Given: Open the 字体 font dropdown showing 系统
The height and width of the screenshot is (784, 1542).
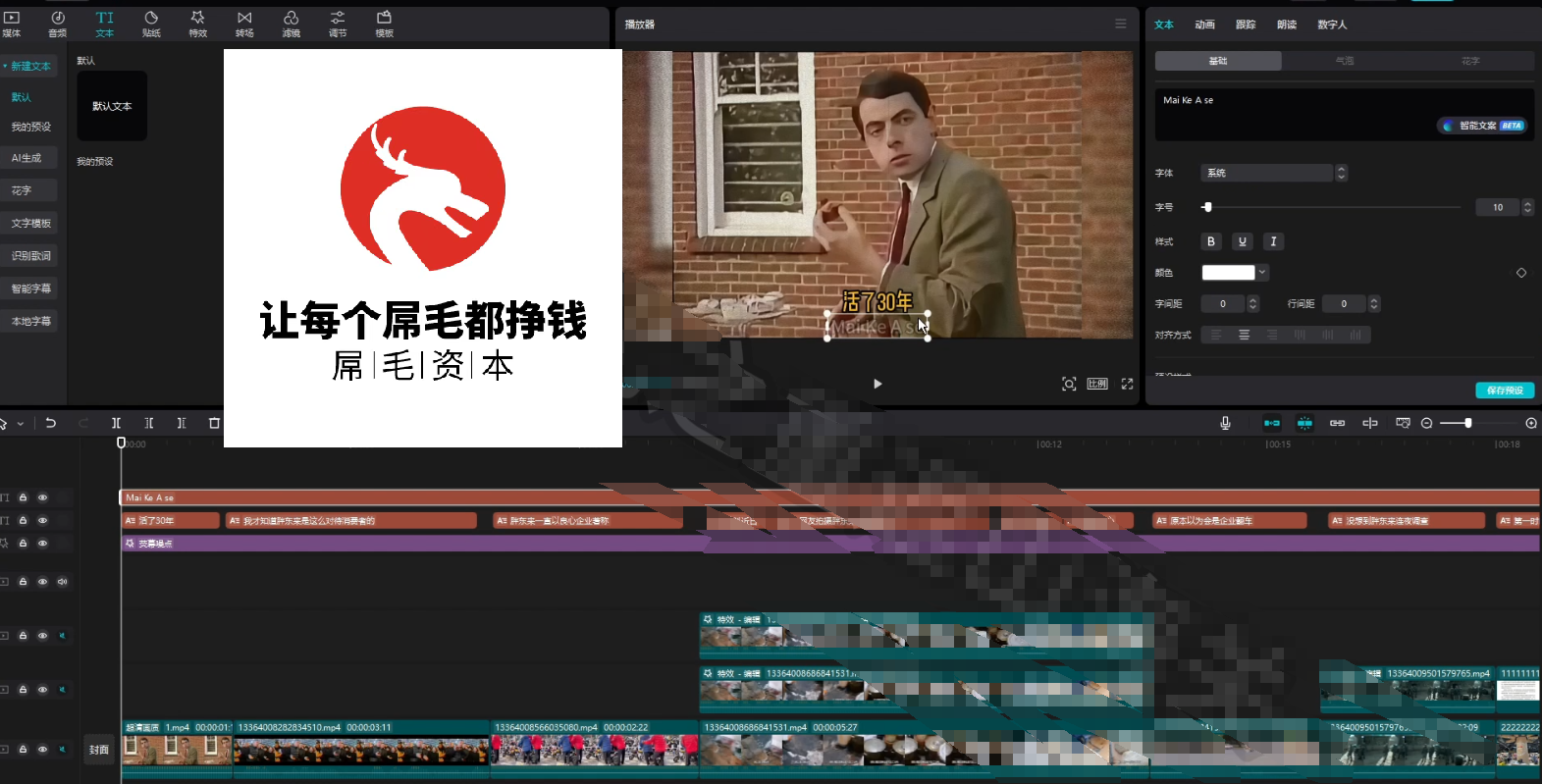Looking at the screenshot, I should [1273, 173].
